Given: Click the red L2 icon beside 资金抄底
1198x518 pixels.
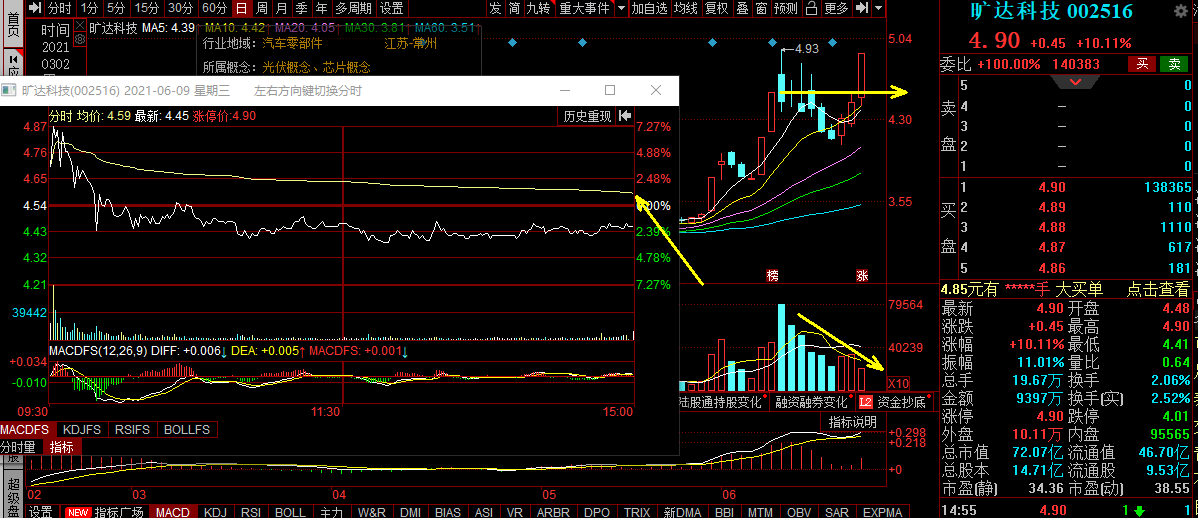Looking at the screenshot, I should 865,401.
